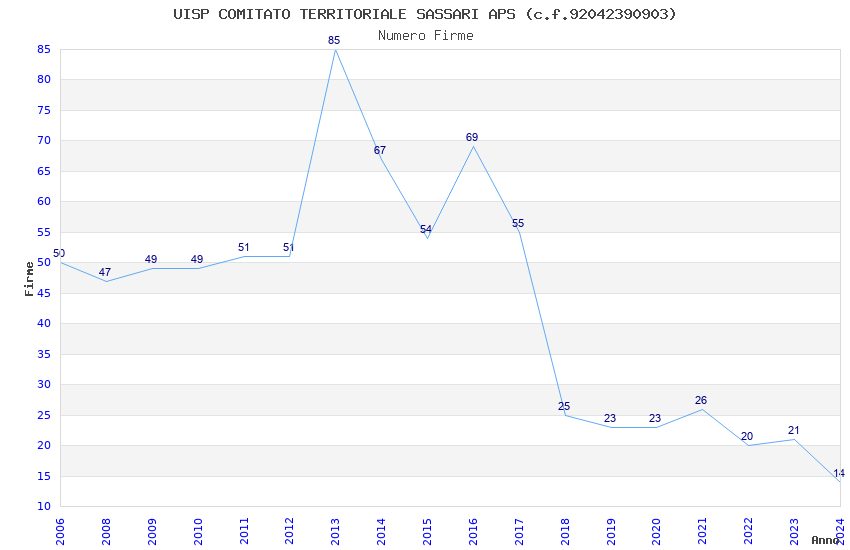Click y-axis tick value 50
Image resolution: width=850 pixels, height=550 pixels.
coord(44,262)
